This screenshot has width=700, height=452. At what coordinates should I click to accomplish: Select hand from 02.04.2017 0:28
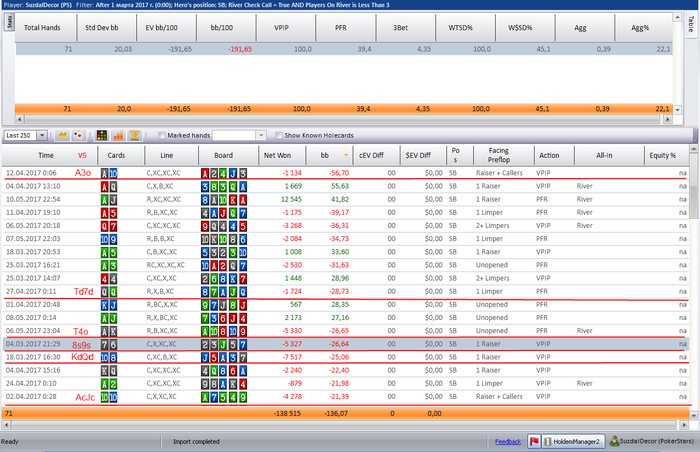click(x=345, y=397)
